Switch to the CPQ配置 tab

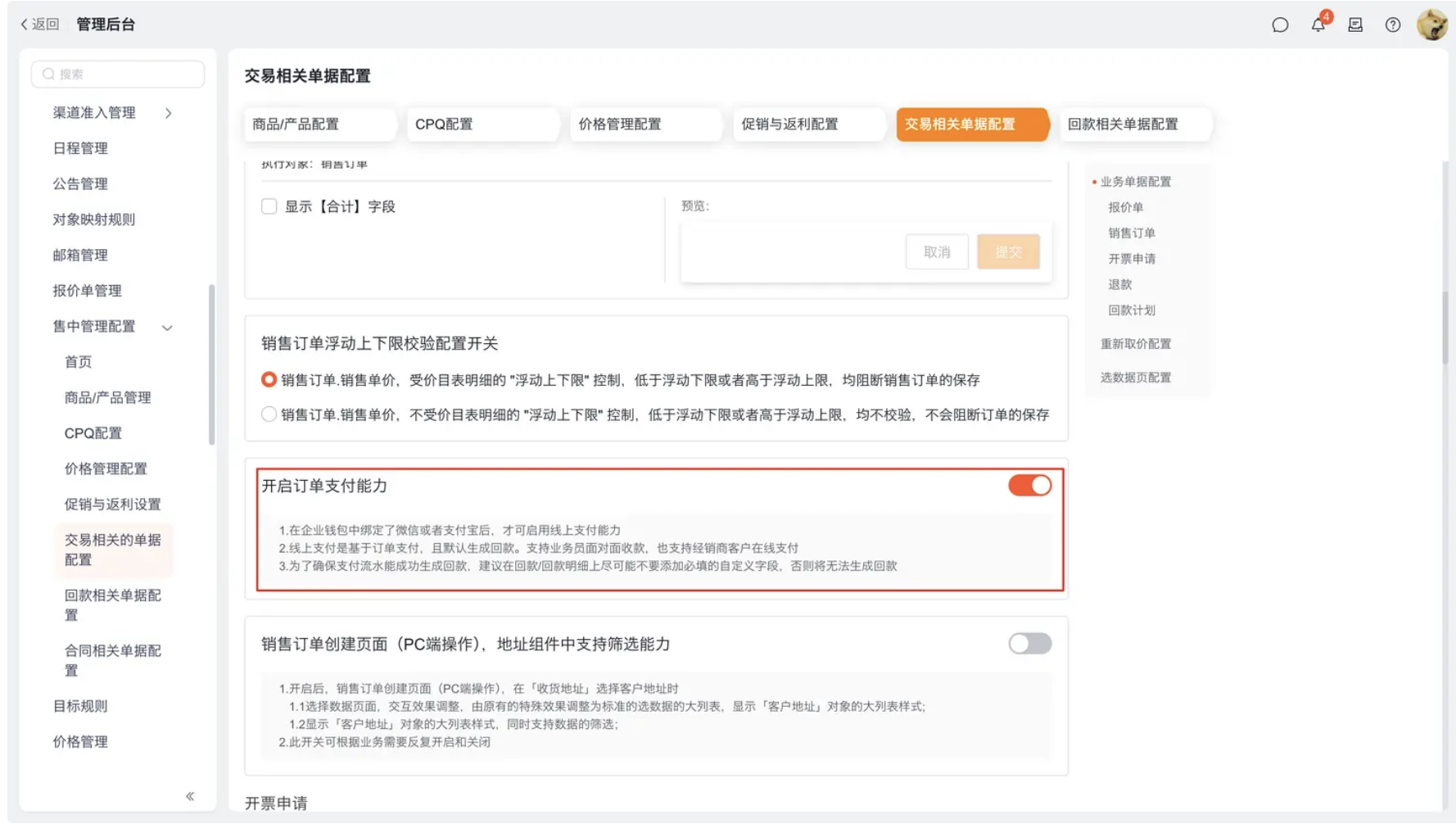[x=482, y=125]
